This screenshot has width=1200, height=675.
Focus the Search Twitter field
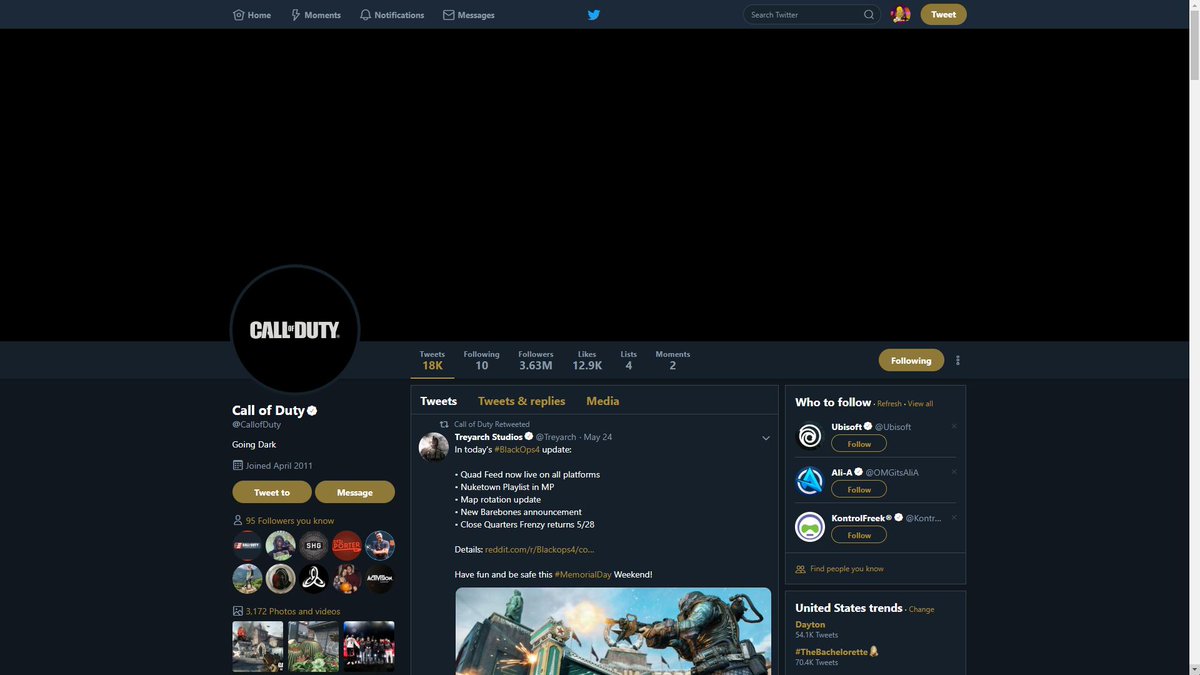813,15
